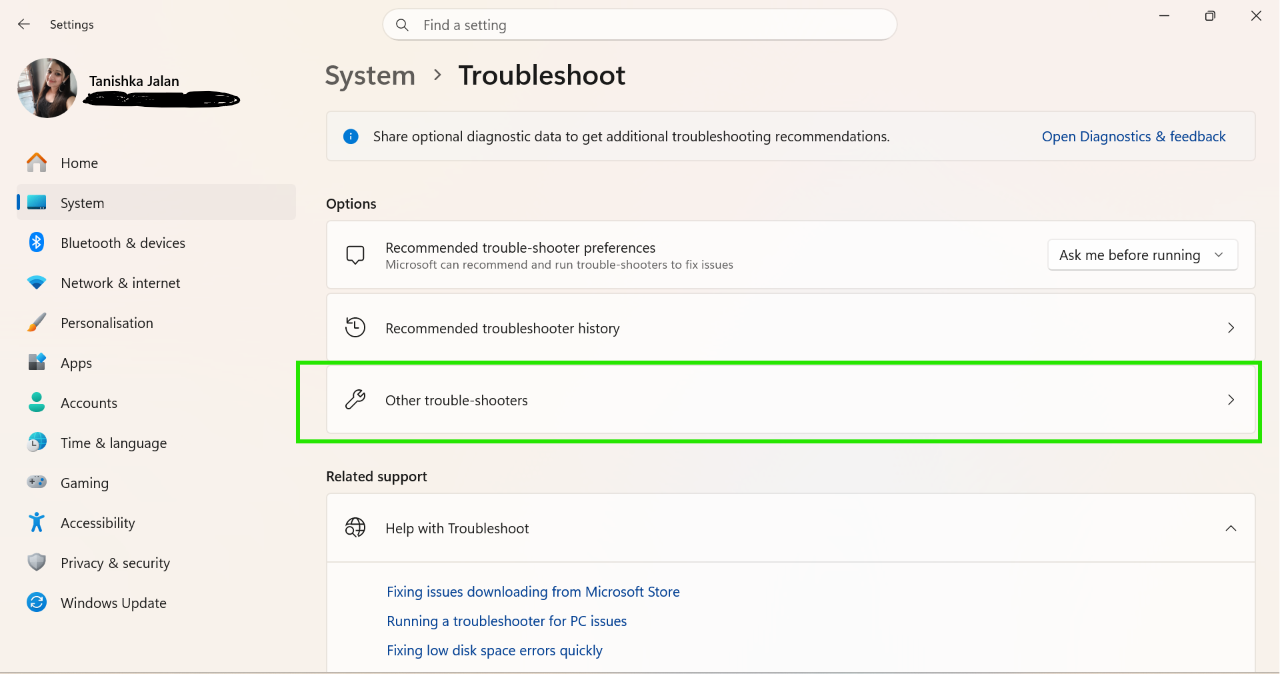Click the history clock icon
Image resolution: width=1280 pixels, height=675 pixels.
tap(355, 327)
